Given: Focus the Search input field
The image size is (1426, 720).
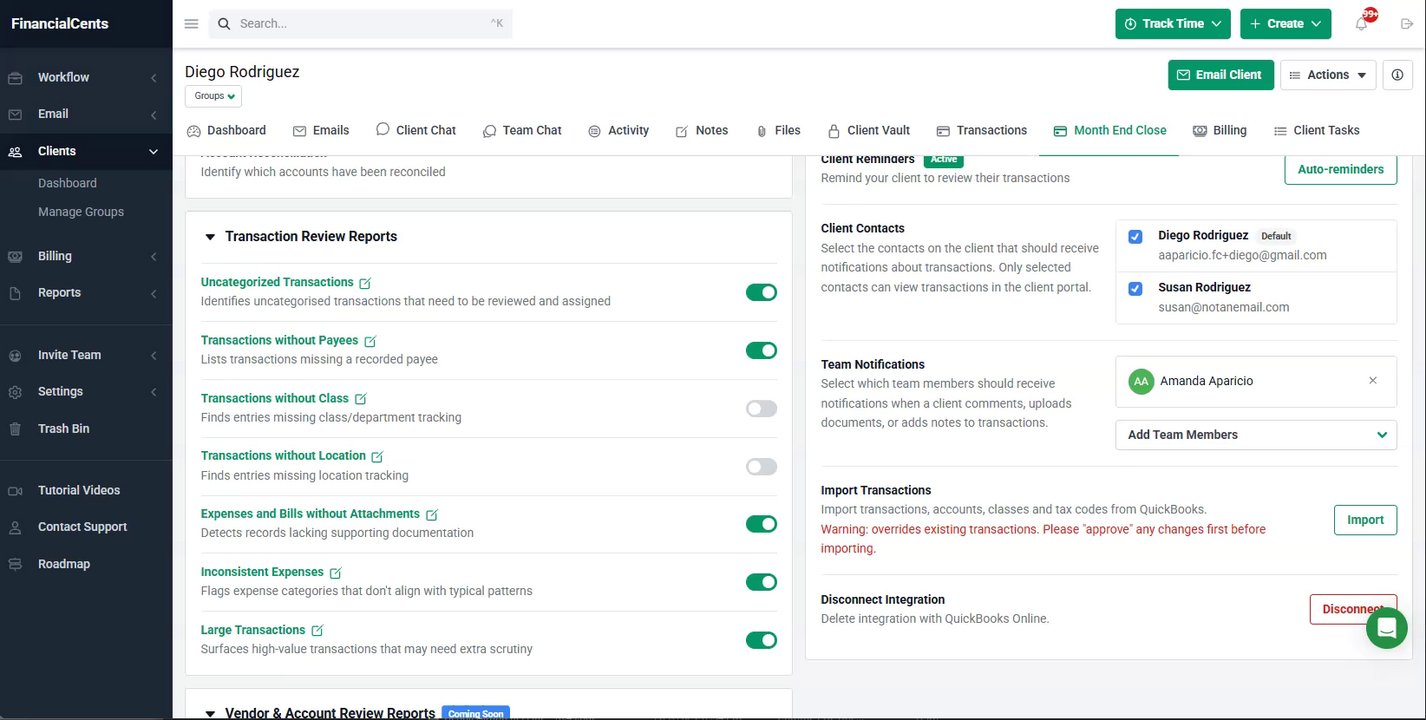Looking at the screenshot, I should tap(360, 24).
